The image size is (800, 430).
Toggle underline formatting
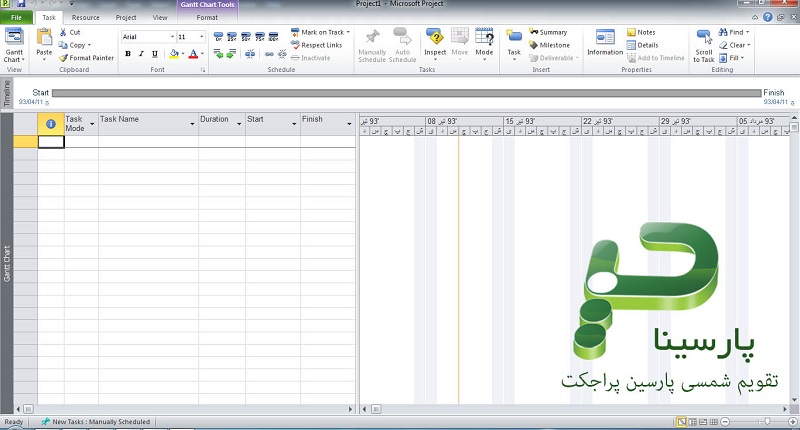155,54
